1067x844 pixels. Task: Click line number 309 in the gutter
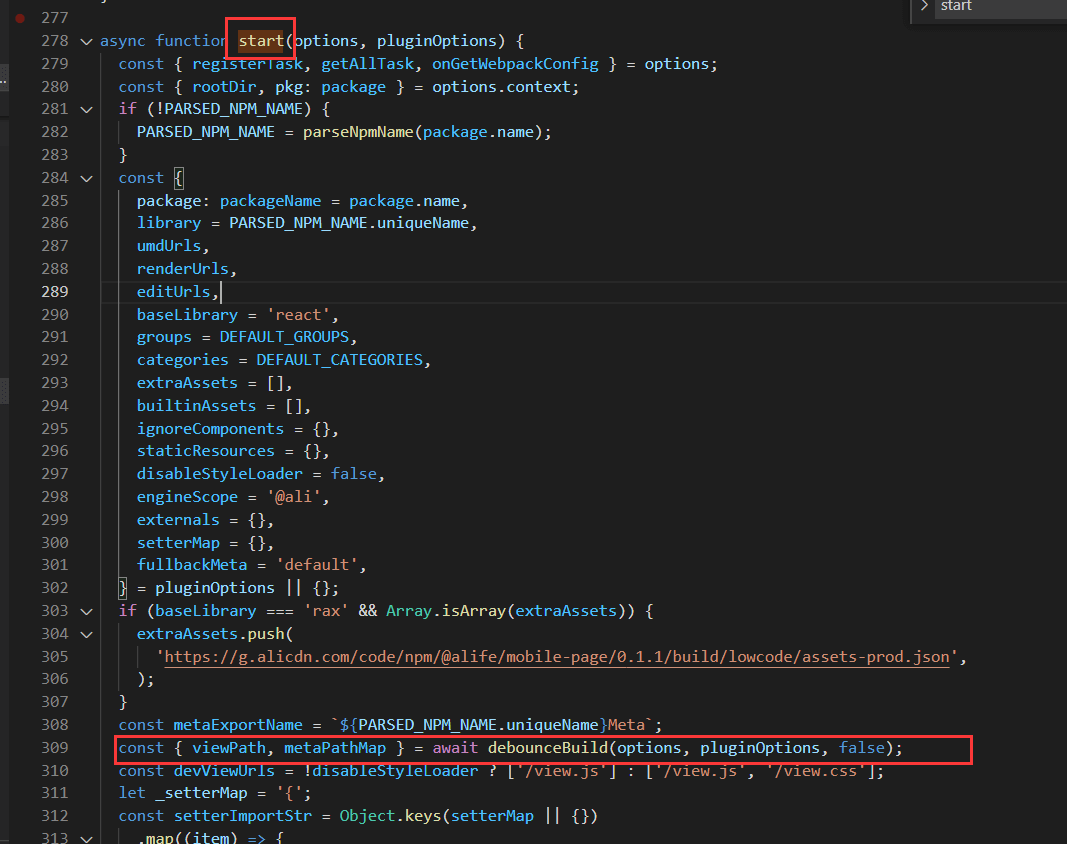55,748
